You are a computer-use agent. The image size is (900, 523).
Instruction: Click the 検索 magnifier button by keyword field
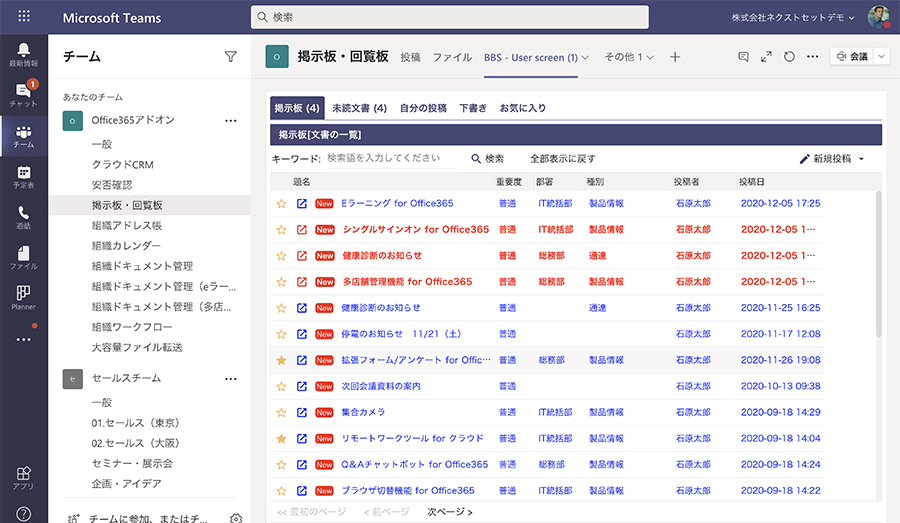pos(488,158)
